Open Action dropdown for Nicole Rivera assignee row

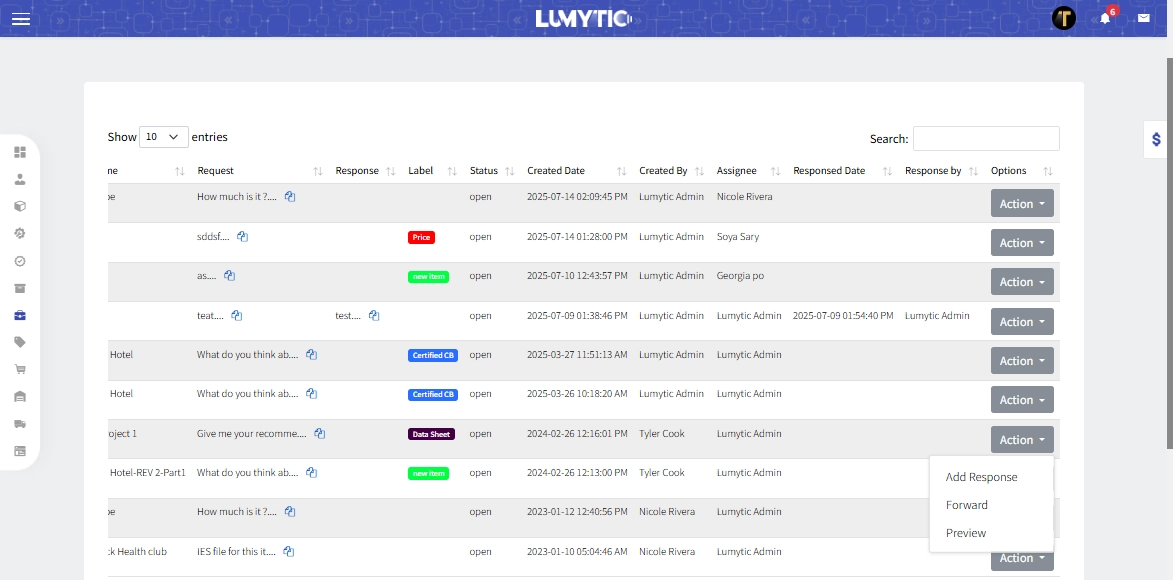click(x=1022, y=204)
